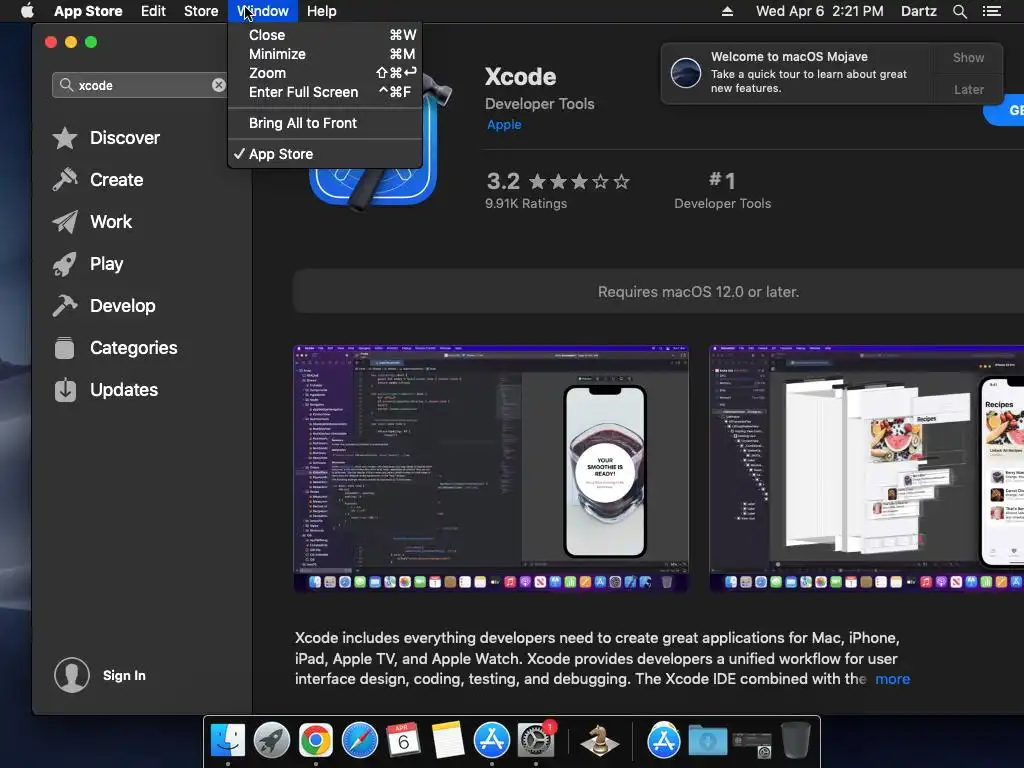Open System Preferences from the Dock
This screenshot has width=1024, height=768.
coord(536,741)
